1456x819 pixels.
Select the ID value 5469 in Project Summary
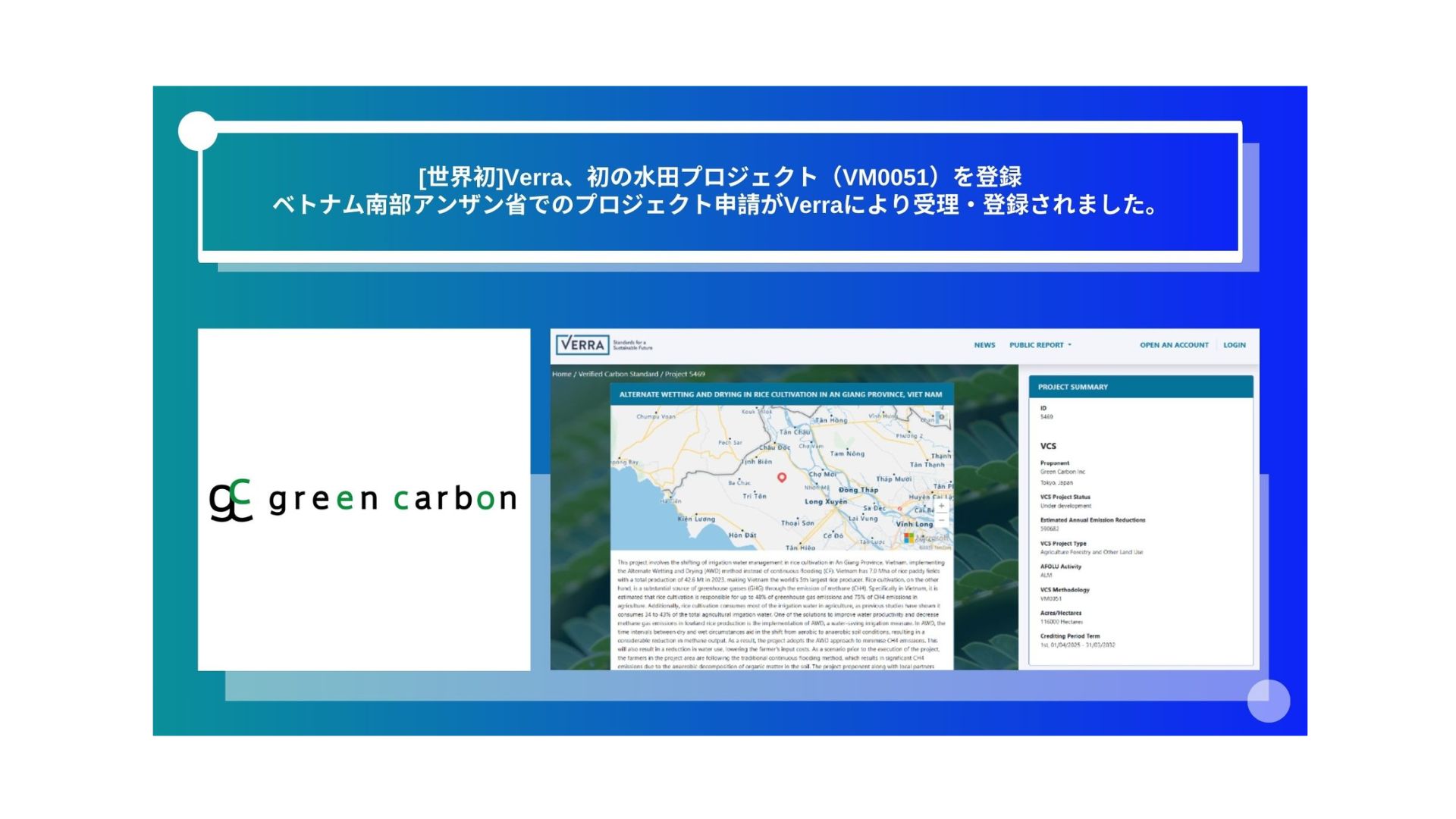(x=1045, y=416)
